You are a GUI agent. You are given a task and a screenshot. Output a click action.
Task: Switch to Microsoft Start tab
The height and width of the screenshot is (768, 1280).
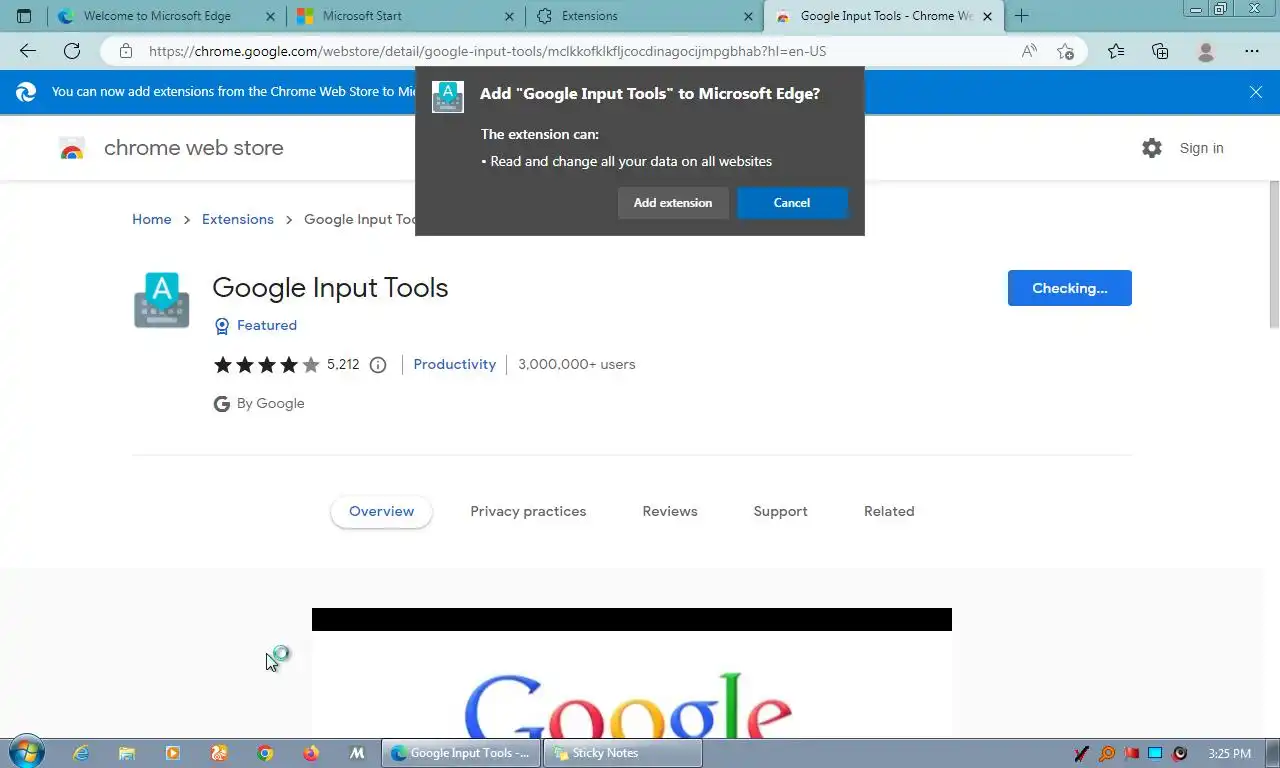[405, 16]
